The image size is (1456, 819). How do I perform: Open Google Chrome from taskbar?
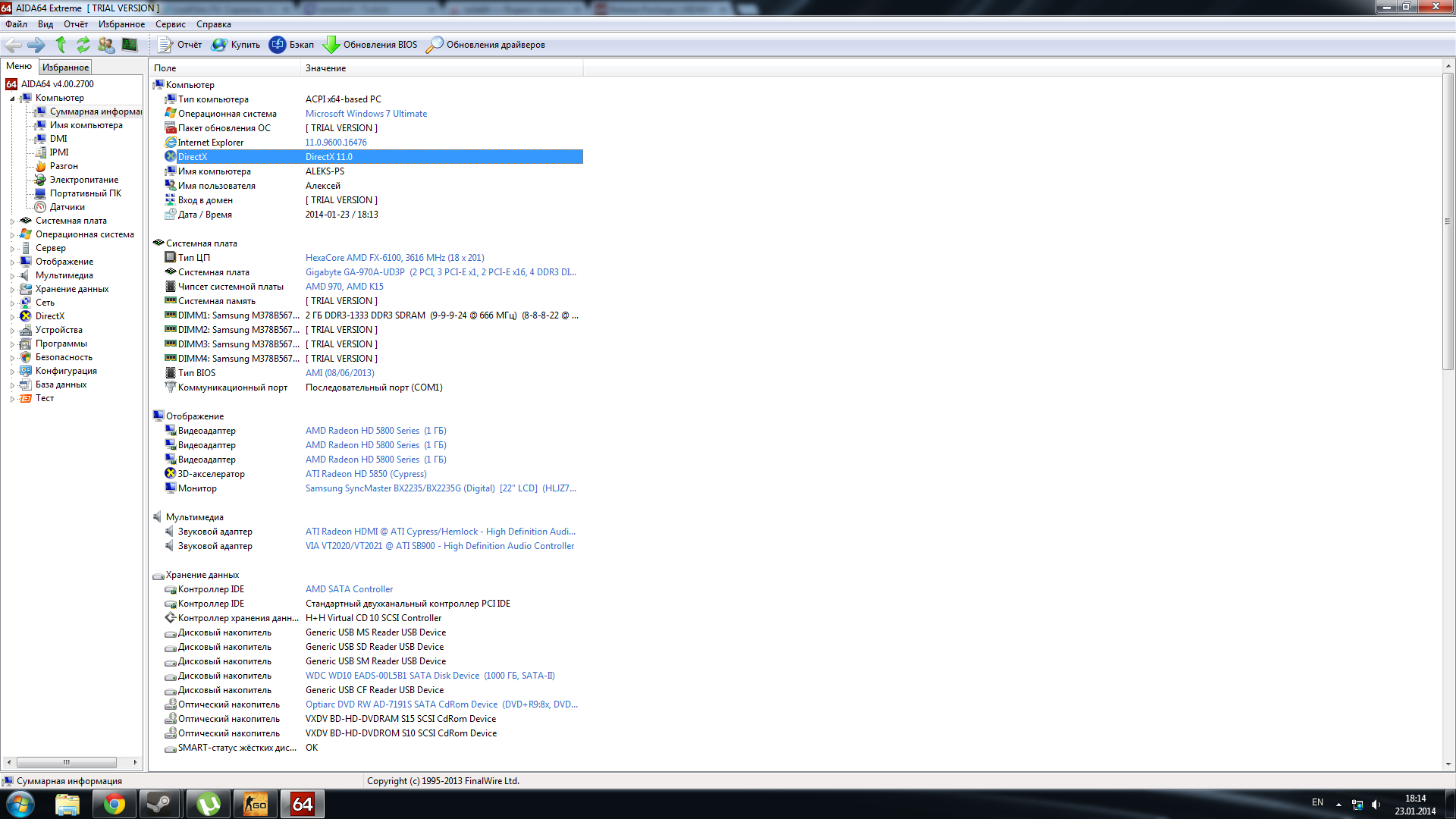115,804
